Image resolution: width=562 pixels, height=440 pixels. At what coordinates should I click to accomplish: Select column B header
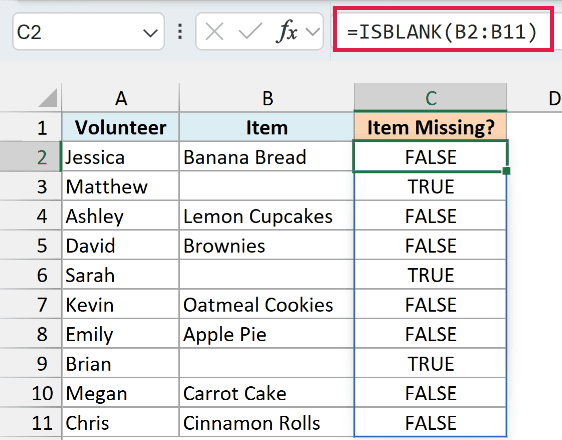click(267, 98)
